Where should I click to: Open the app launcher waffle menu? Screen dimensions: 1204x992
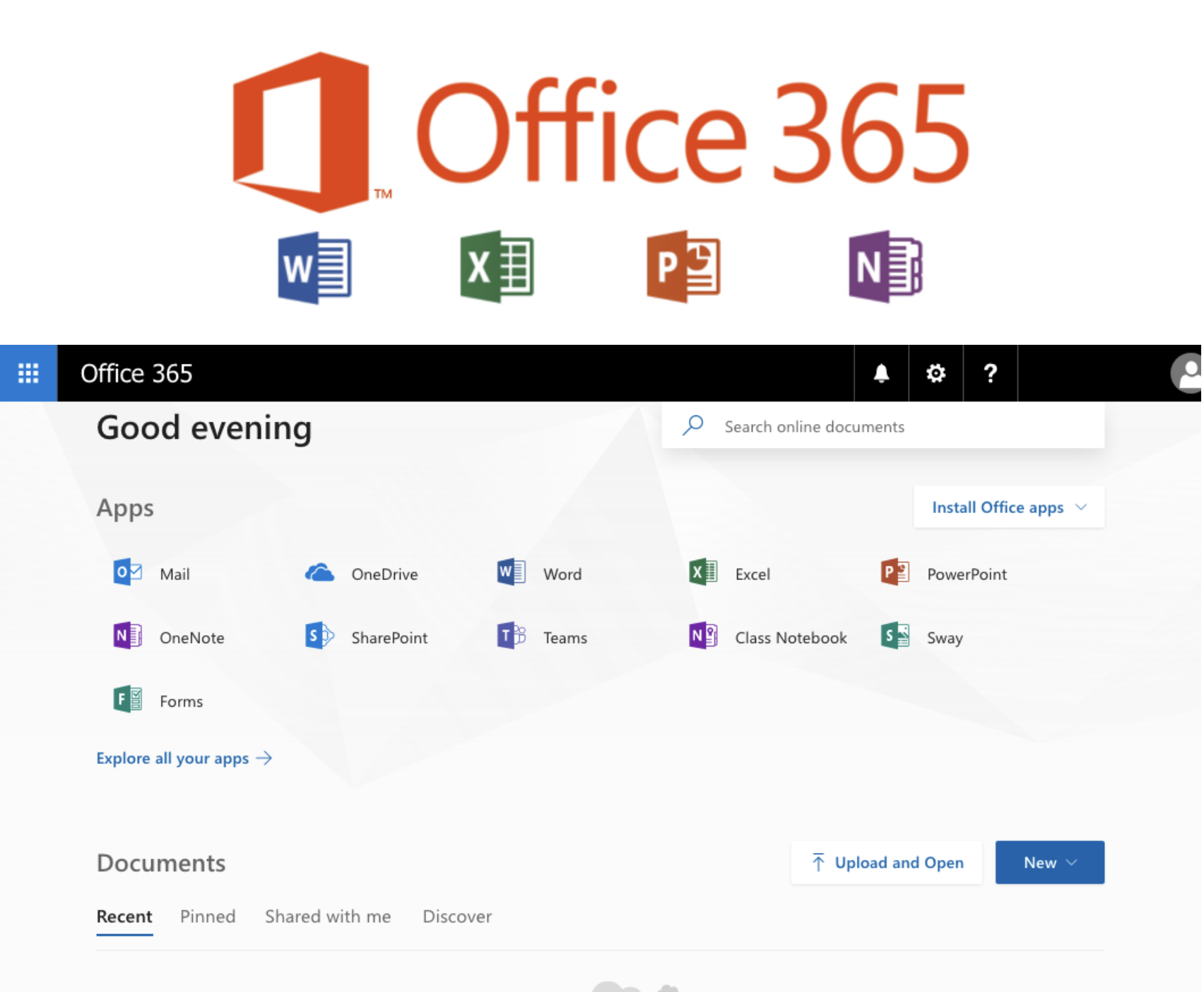[28, 373]
